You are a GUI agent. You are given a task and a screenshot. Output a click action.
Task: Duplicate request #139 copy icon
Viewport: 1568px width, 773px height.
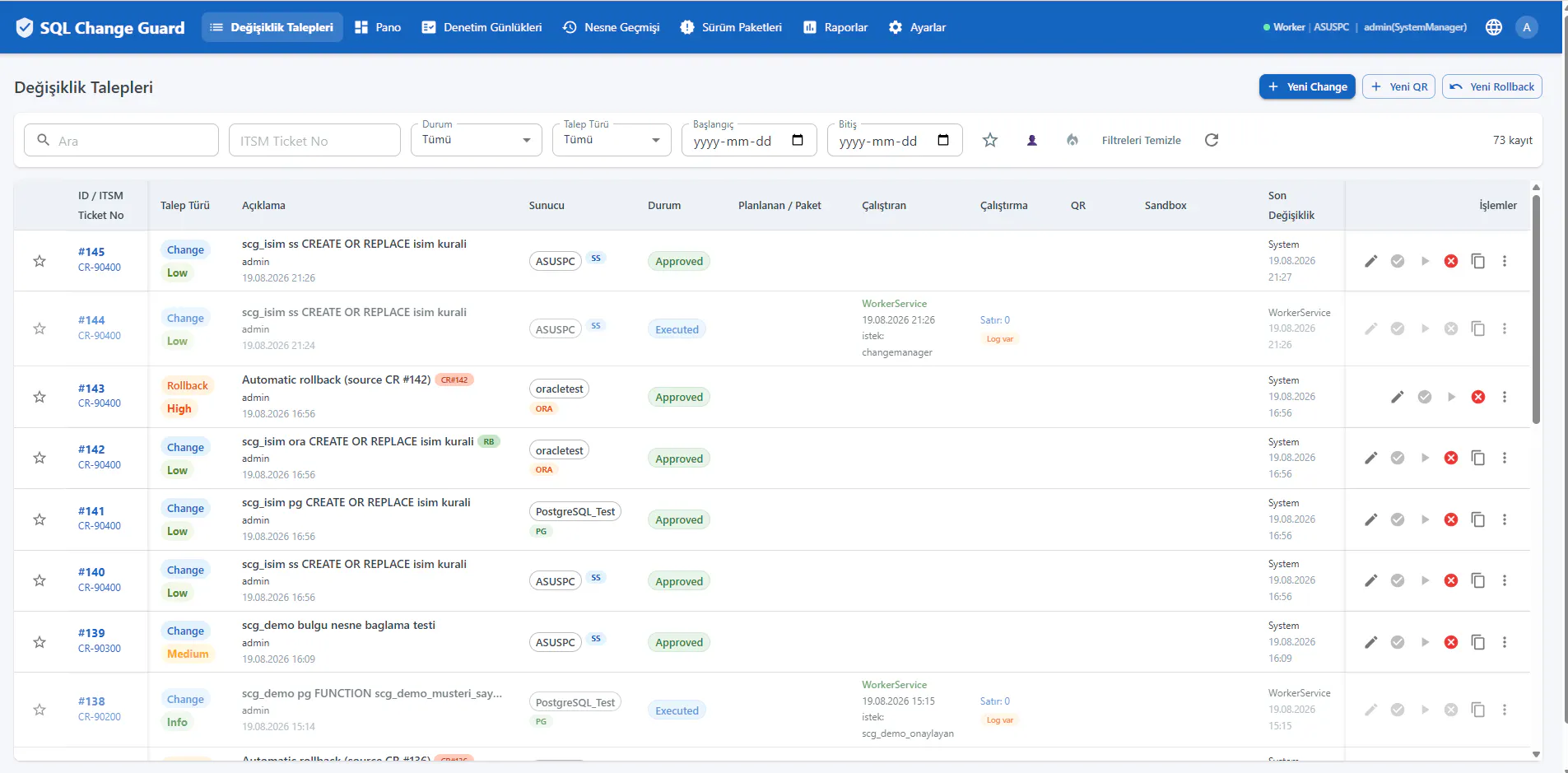[1478, 642]
